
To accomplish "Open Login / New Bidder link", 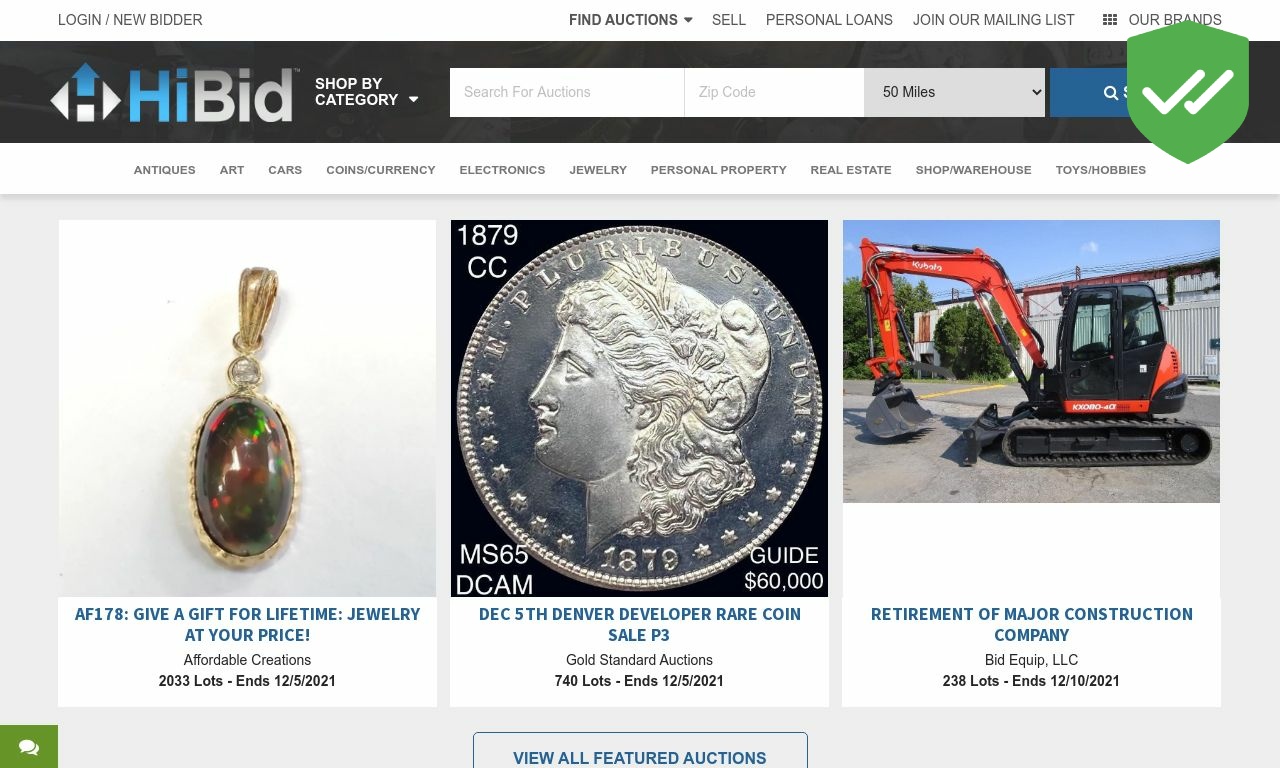I will [130, 20].
